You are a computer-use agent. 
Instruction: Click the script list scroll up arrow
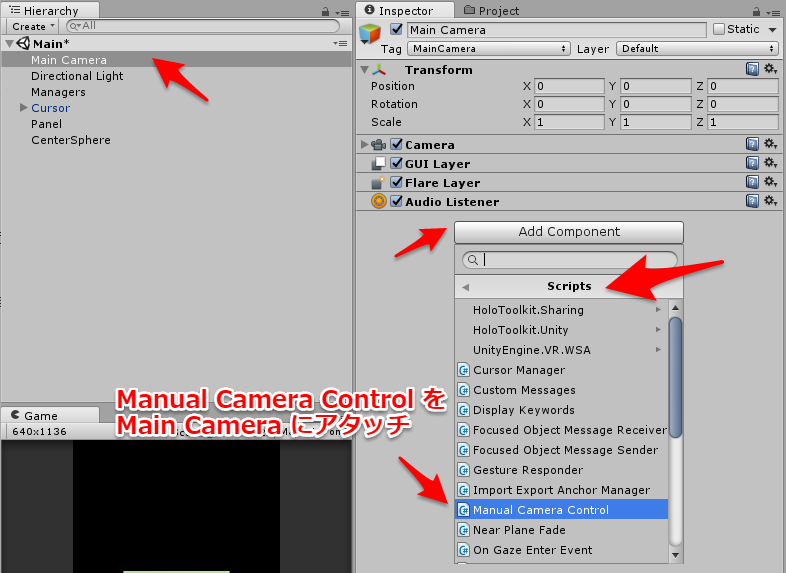click(x=676, y=307)
